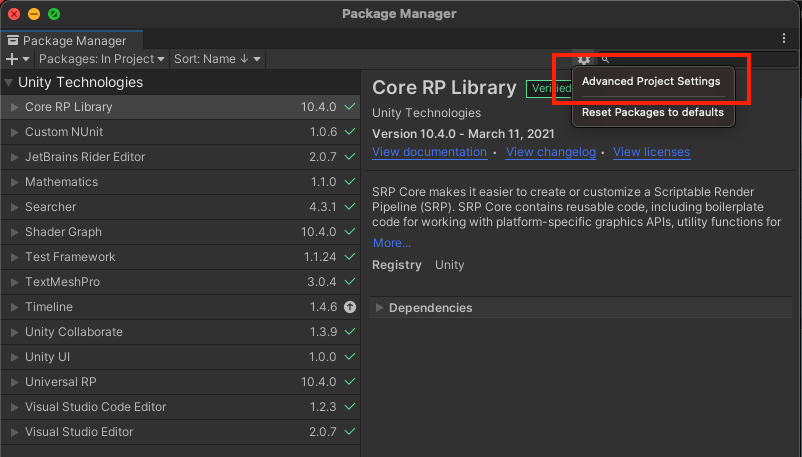
Task: Open the View licenses link
Action: [x=651, y=152]
